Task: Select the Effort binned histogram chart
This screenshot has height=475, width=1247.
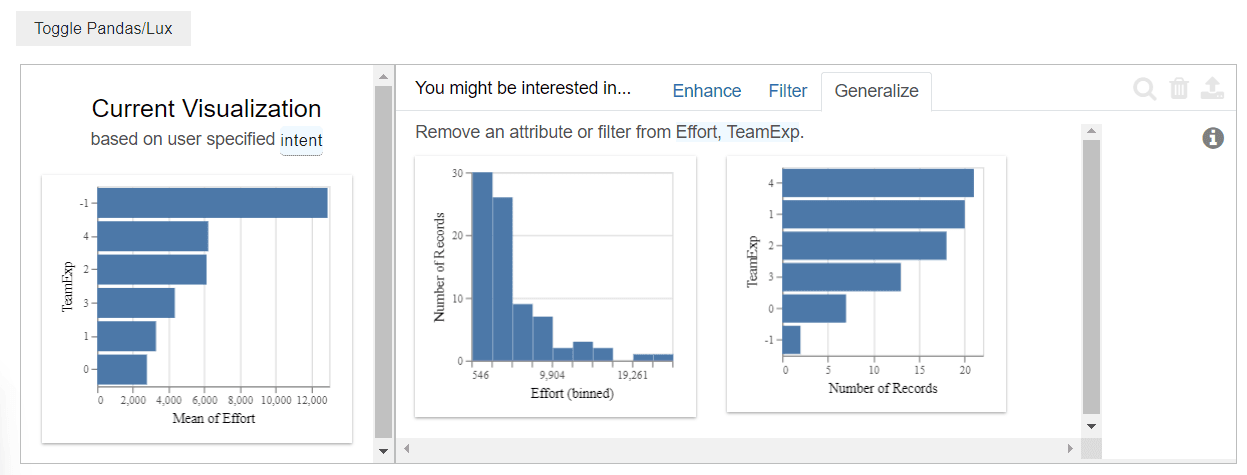Action: click(x=555, y=285)
